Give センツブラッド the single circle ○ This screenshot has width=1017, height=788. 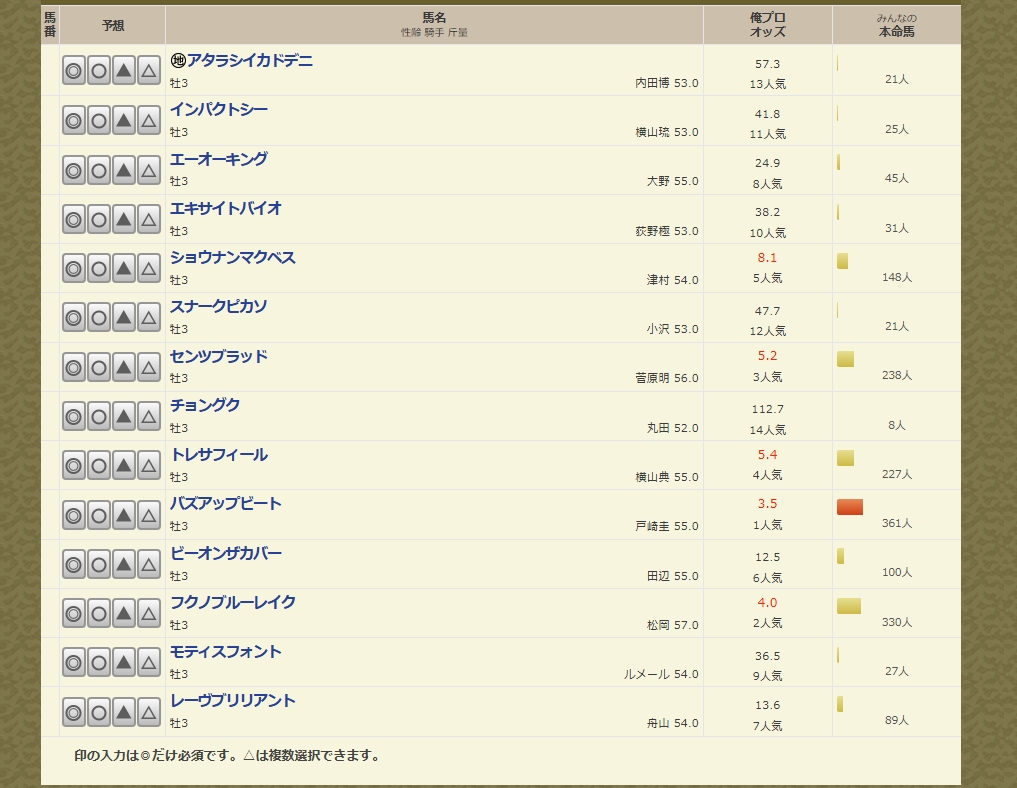pyautogui.click(x=99, y=367)
